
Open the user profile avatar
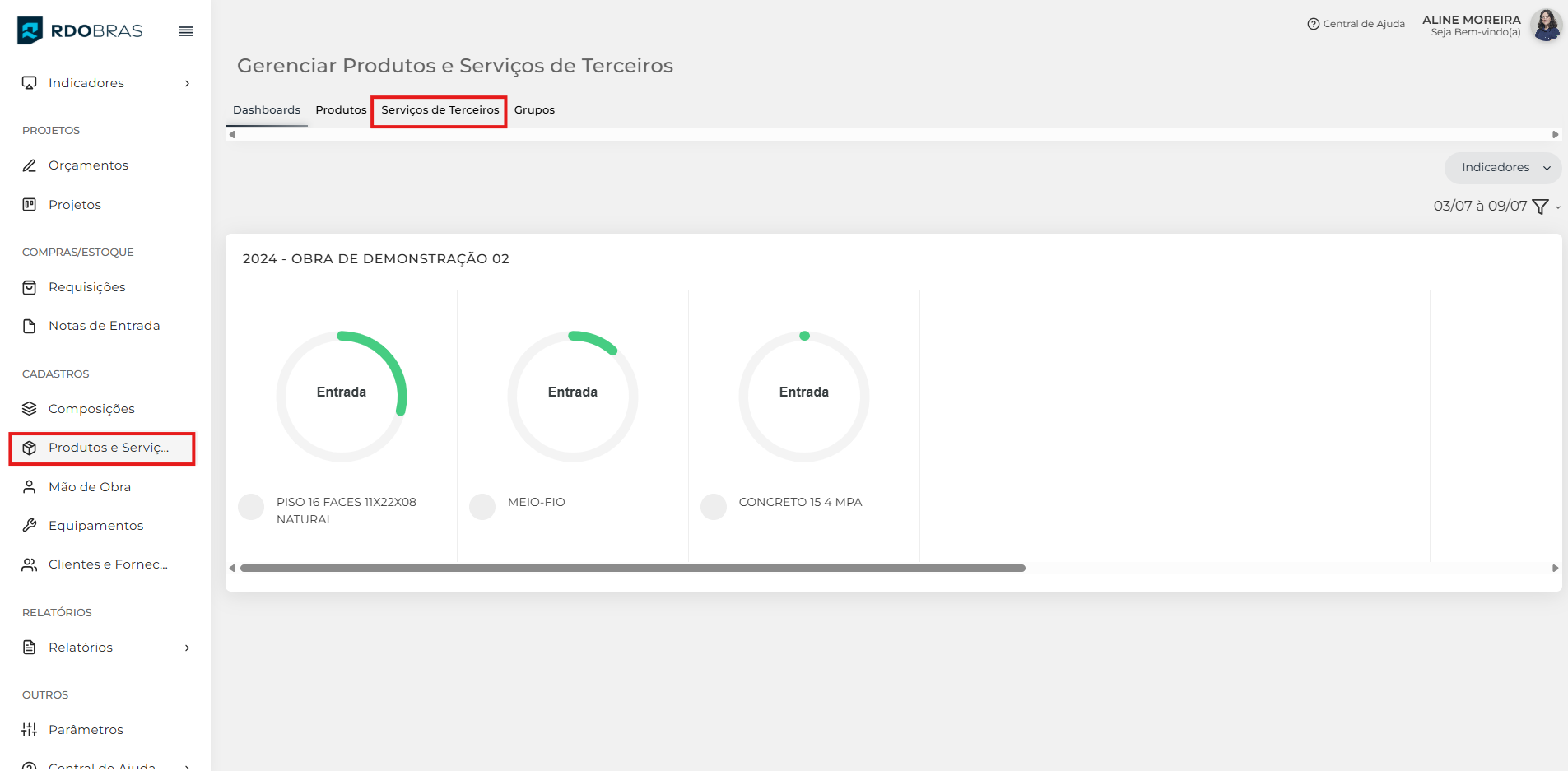pyautogui.click(x=1546, y=26)
